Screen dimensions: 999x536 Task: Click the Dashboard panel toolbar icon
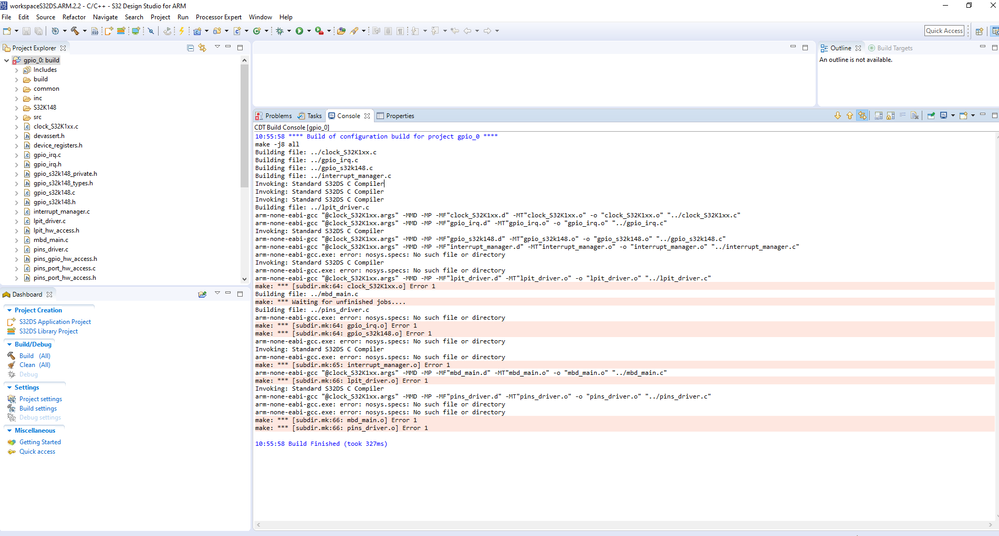(x=202, y=294)
